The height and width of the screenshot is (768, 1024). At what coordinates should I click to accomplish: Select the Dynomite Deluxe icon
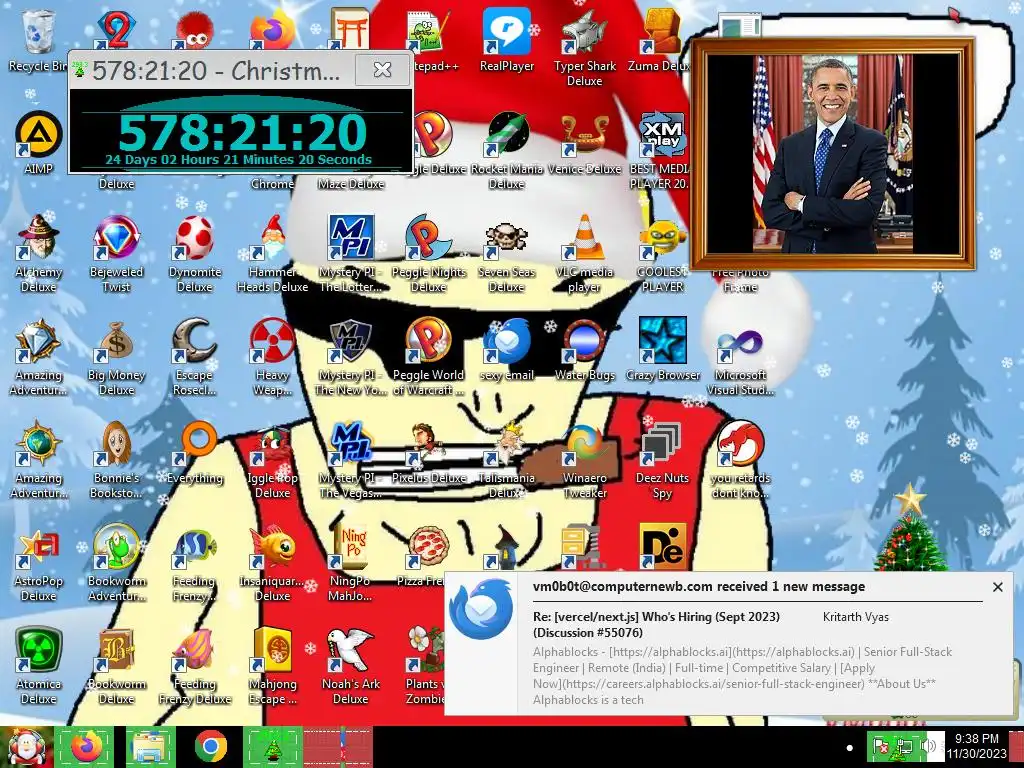click(x=195, y=253)
